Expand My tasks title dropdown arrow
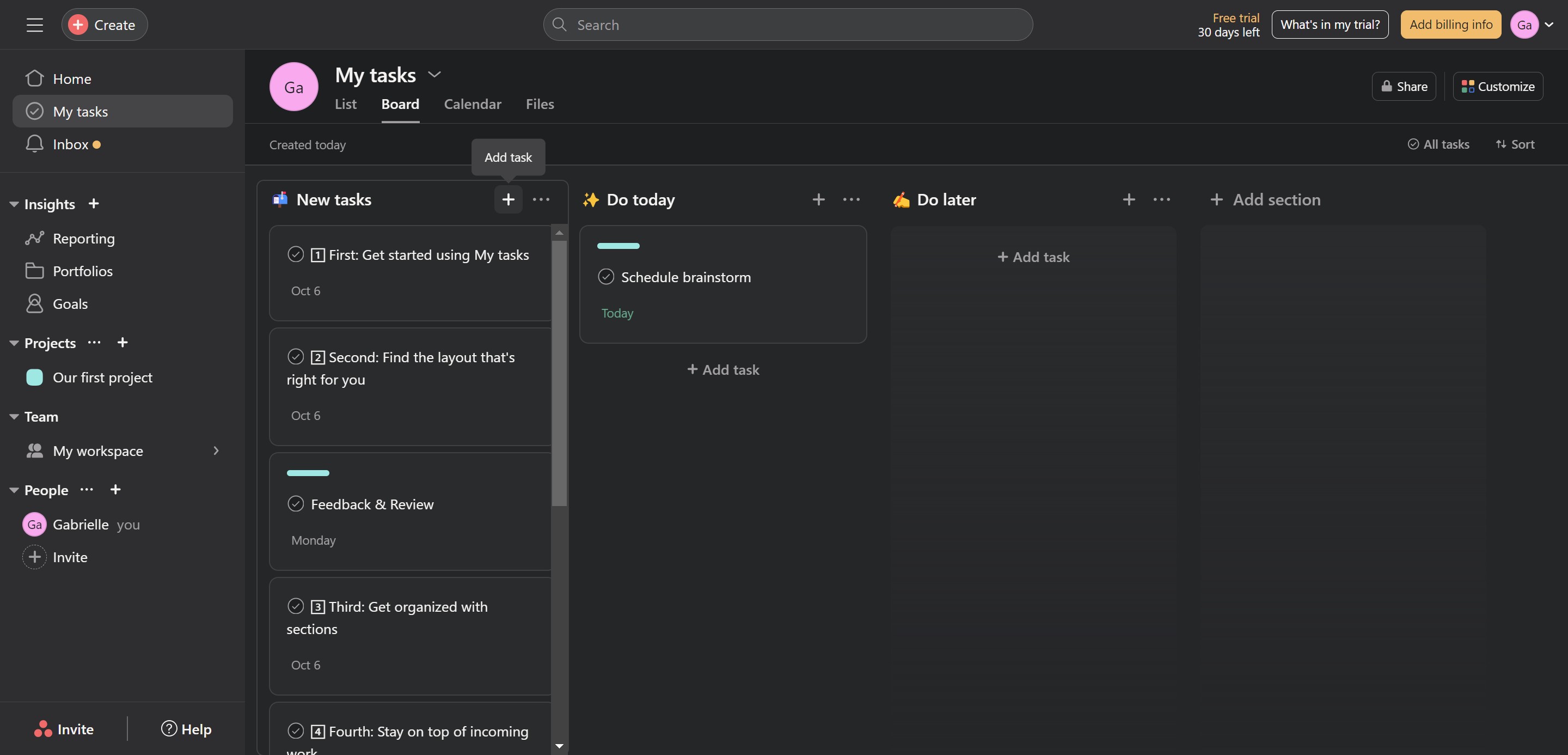 click(434, 75)
